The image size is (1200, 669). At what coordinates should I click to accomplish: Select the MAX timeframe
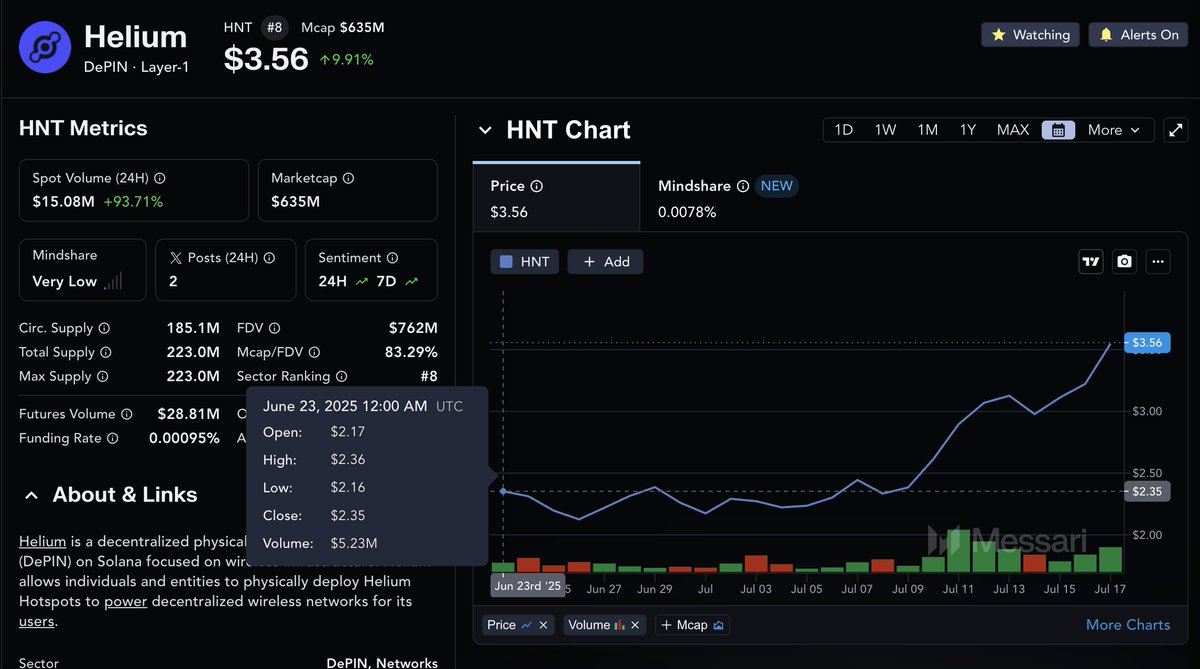(1013, 130)
